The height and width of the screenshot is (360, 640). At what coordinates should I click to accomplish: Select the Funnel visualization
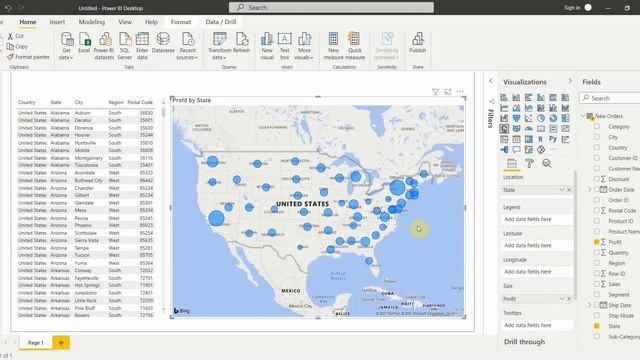click(516, 118)
